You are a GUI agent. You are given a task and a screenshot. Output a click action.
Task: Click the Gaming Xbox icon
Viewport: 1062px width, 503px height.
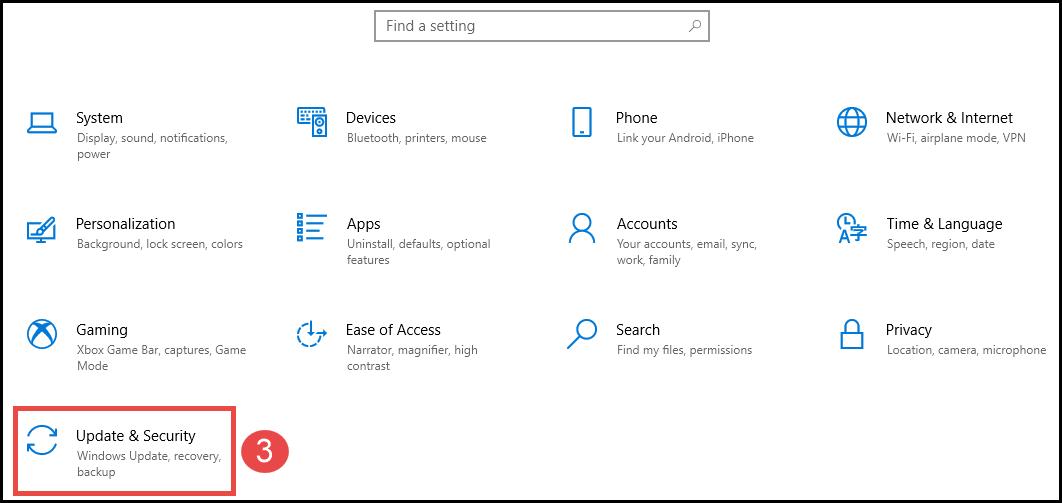[41, 334]
